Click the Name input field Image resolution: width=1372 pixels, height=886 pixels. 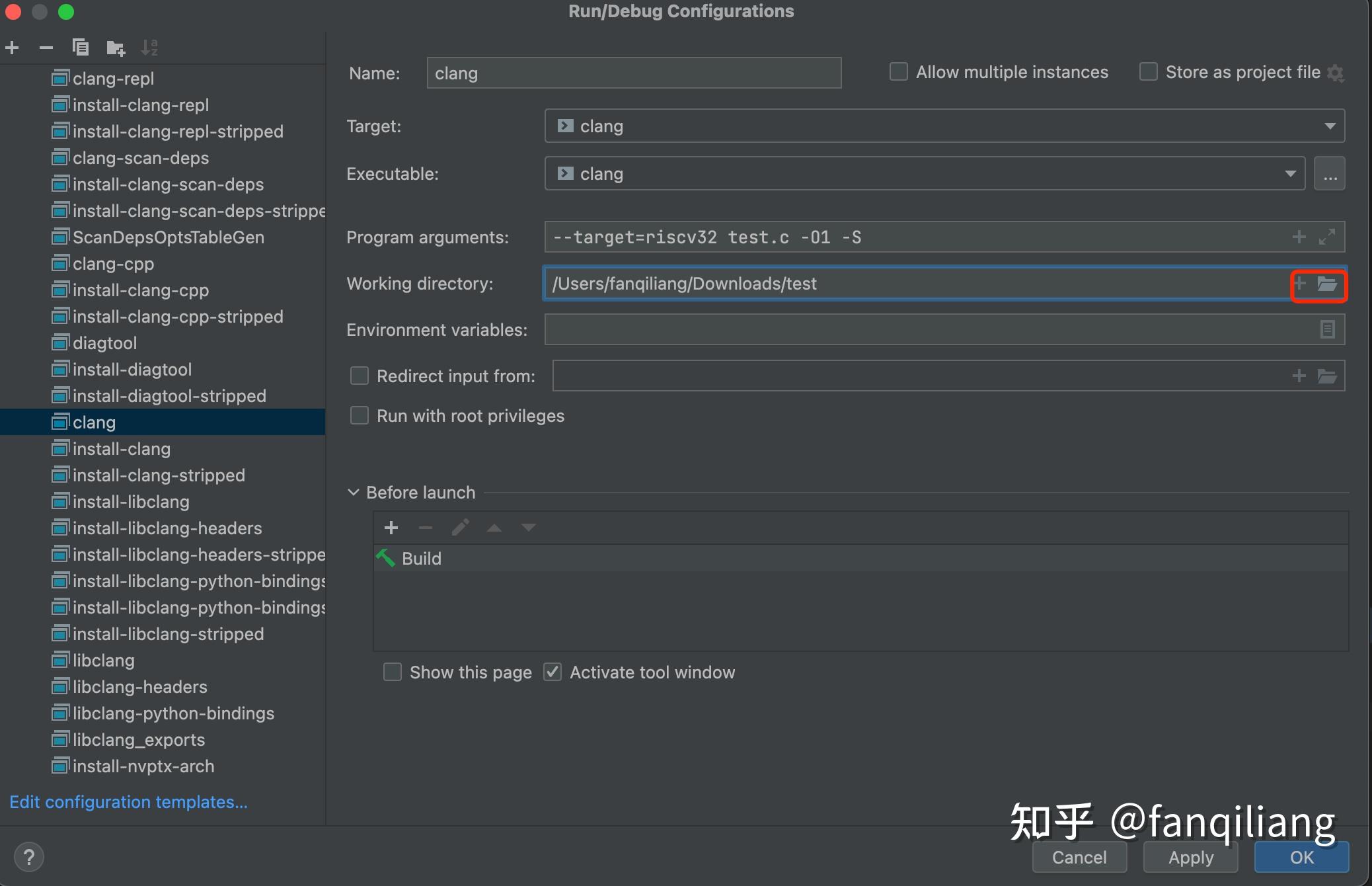pos(634,73)
